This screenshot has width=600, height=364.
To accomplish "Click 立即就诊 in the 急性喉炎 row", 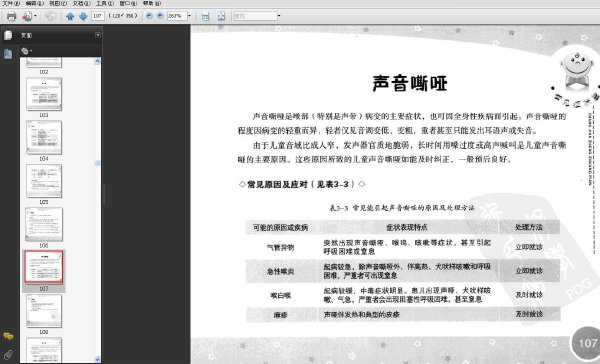I will coord(529,271).
